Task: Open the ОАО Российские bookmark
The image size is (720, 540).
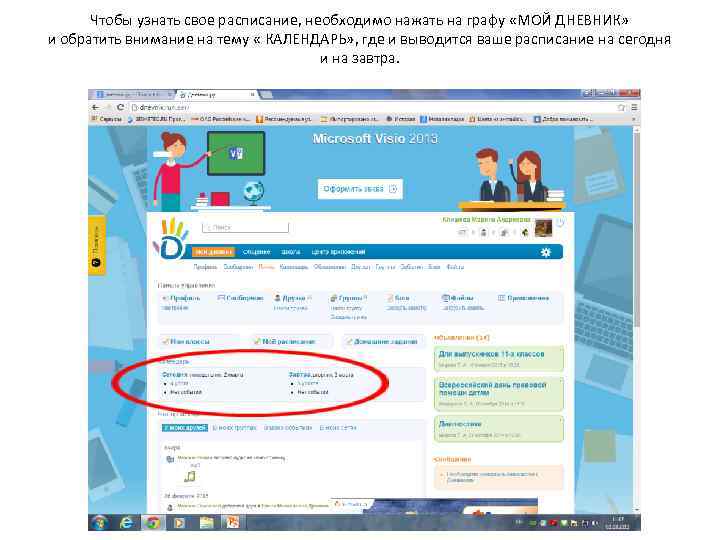Action: [x=219, y=119]
